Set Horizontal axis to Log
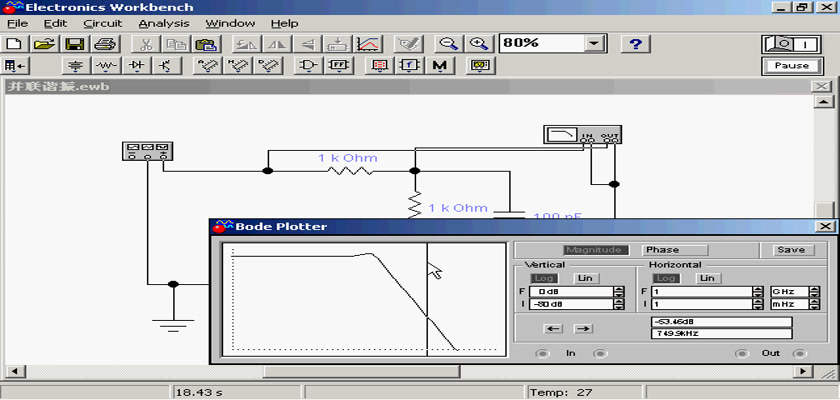This screenshot has height=400, width=840. (x=666, y=278)
